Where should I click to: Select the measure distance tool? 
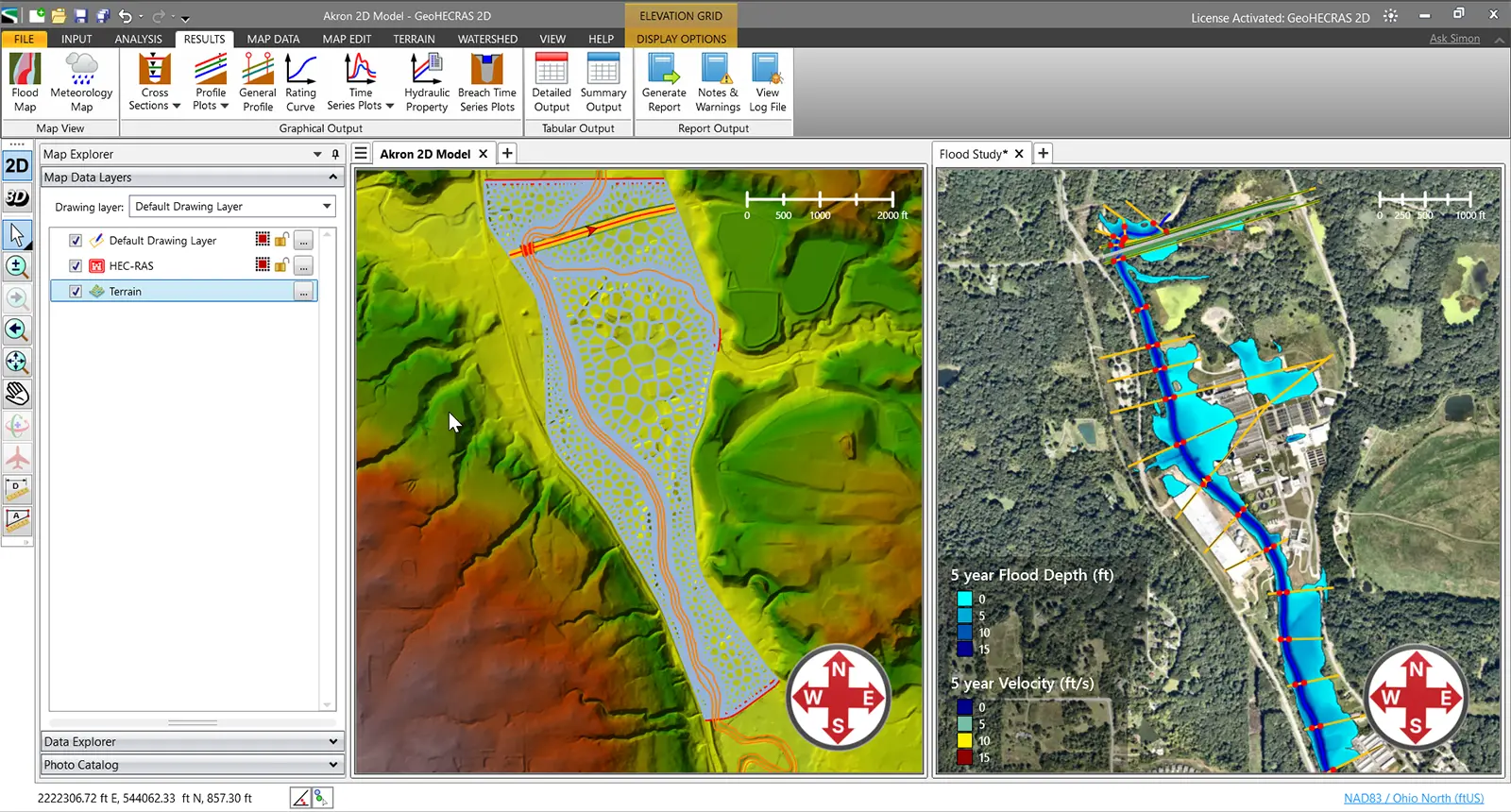coord(17,489)
